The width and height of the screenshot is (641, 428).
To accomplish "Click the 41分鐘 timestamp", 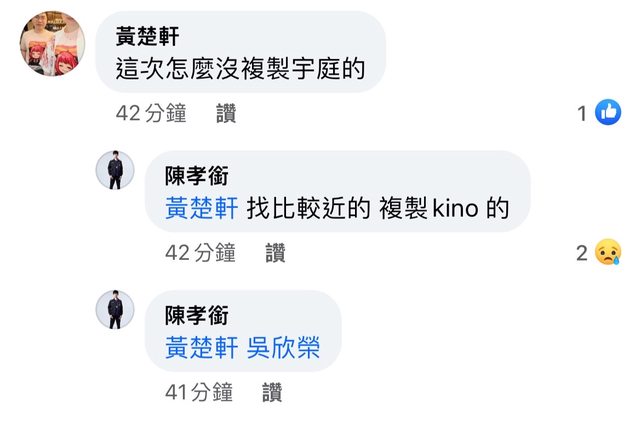I will pyautogui.click(x=199, y=392).
